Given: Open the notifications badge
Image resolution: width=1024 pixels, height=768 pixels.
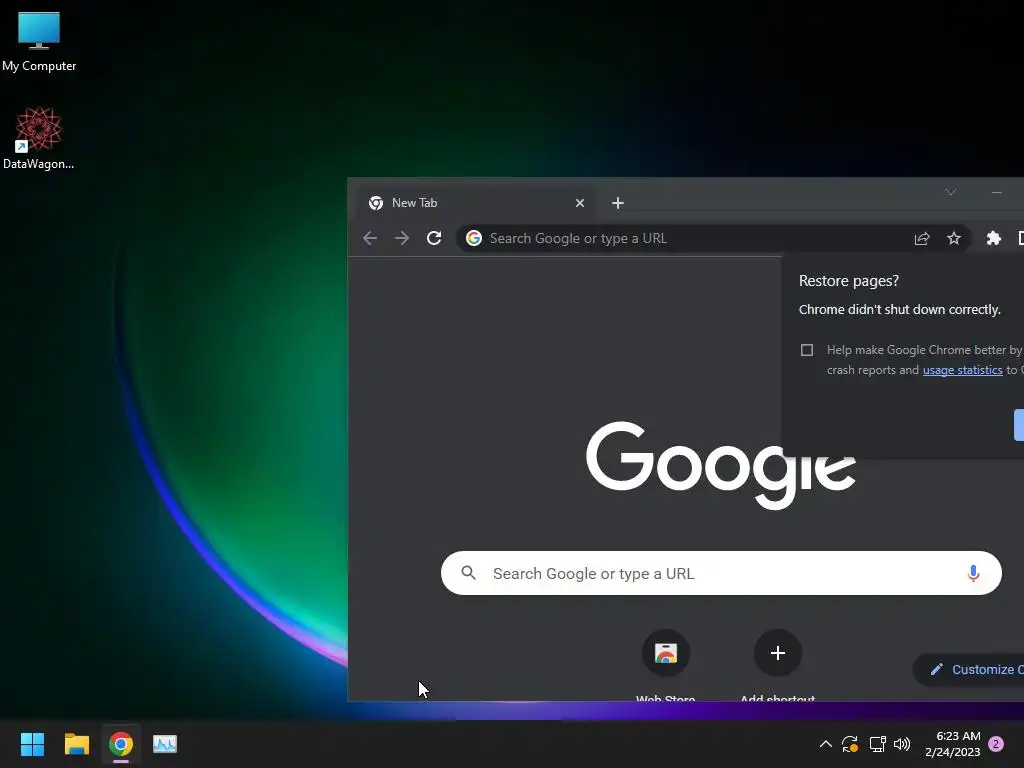Looking at the screenshot, I should 996,744.
